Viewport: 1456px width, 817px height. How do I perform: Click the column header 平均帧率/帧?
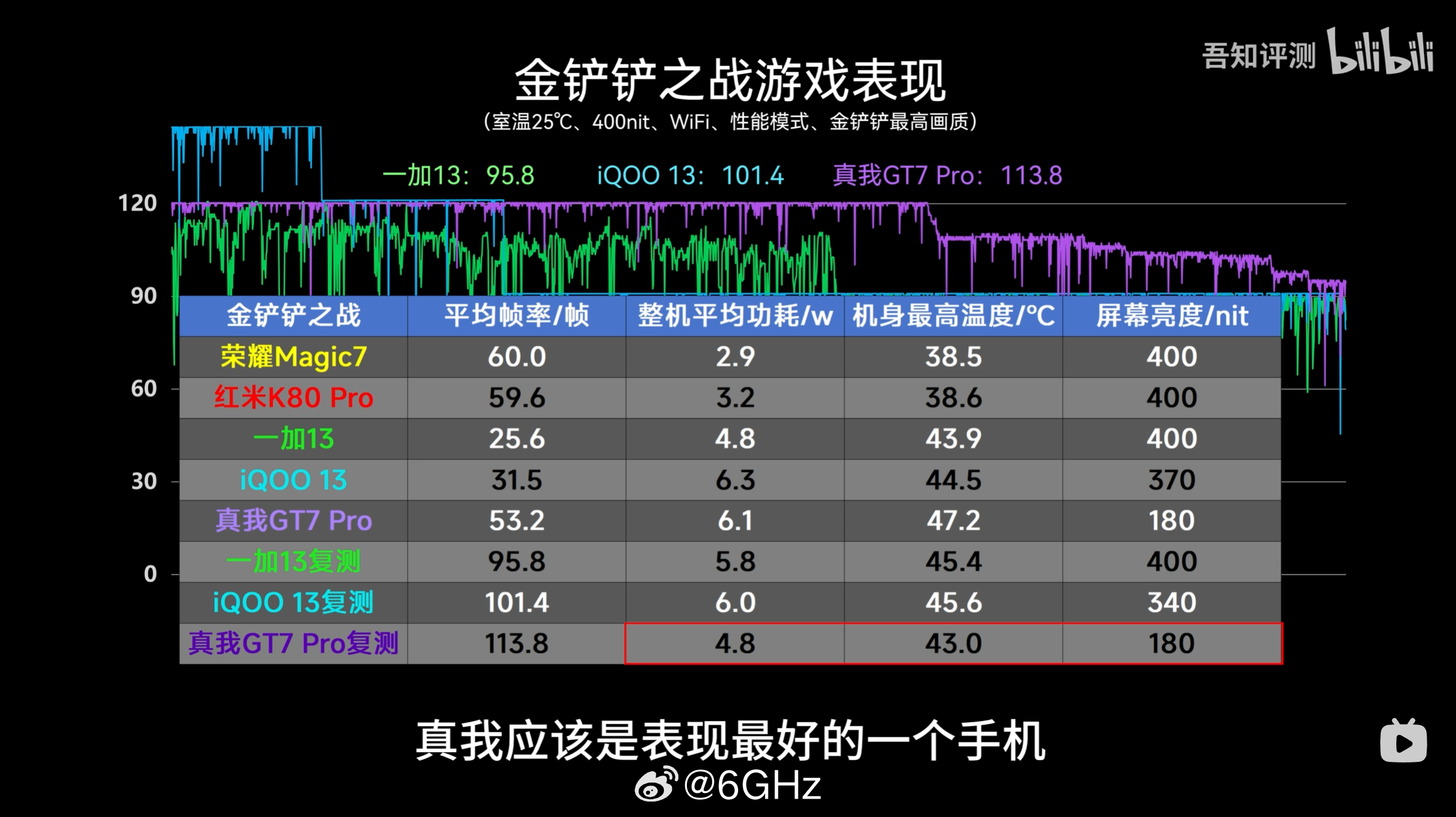click(x=517, y=315)
